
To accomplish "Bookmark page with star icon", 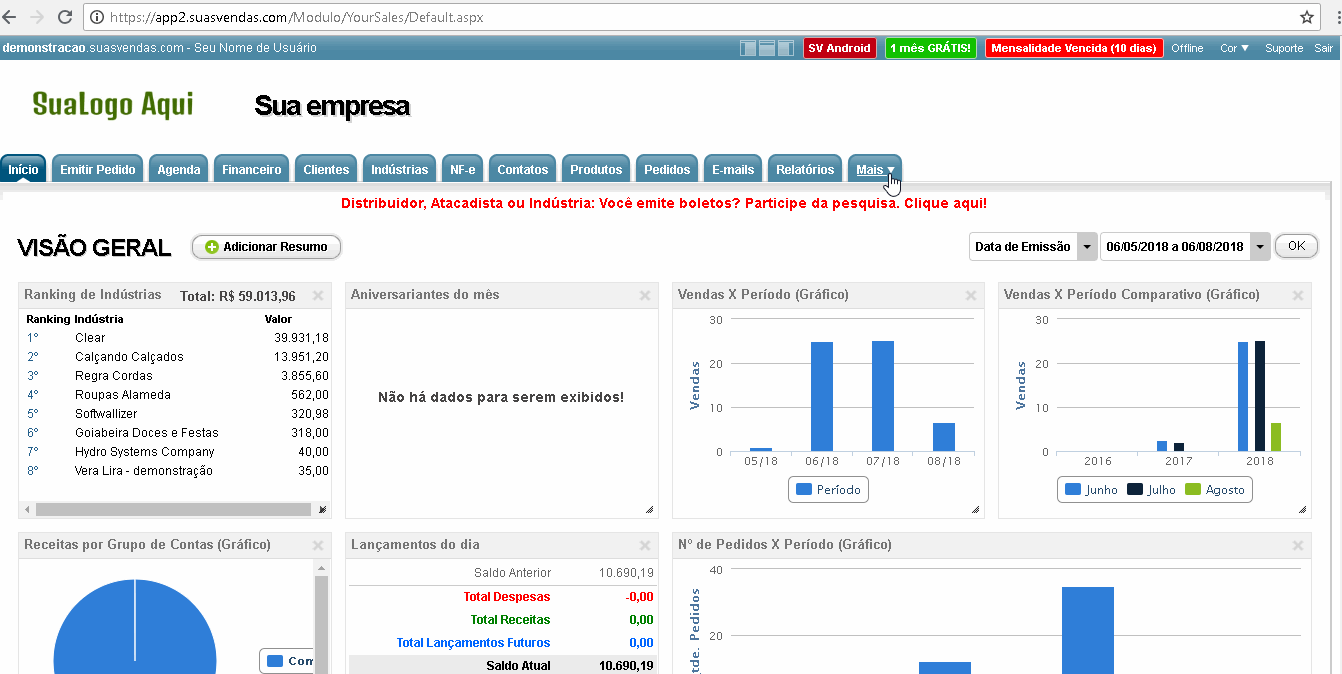I will point(1307,17).
